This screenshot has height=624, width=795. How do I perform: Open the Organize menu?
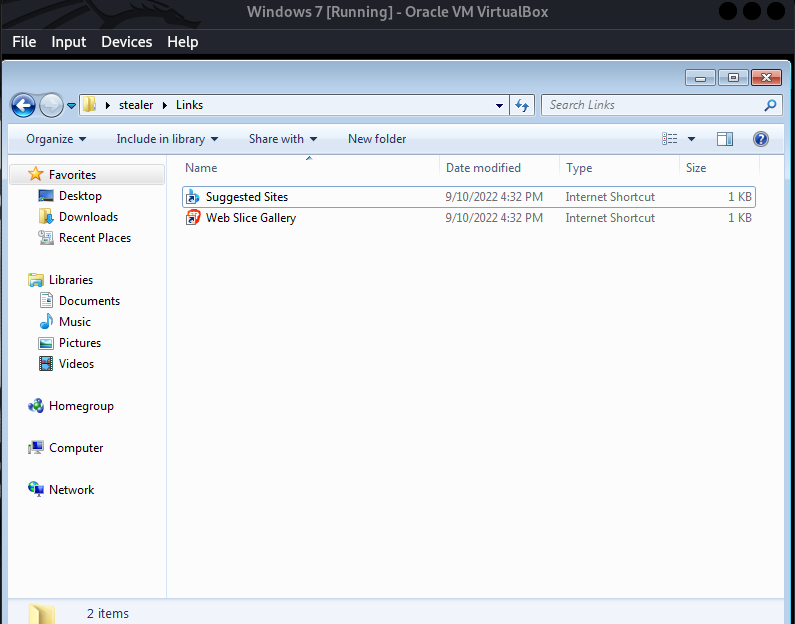tap(56, 139)
